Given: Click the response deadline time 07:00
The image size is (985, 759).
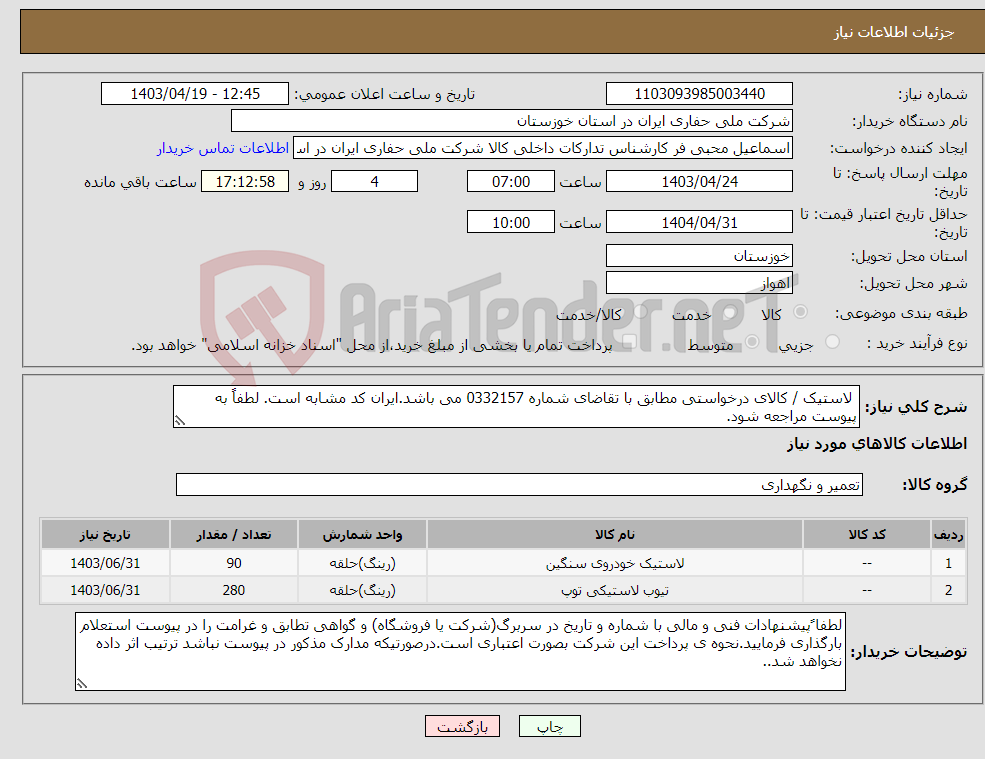Looking at the screenshot, I should [511, 182].
